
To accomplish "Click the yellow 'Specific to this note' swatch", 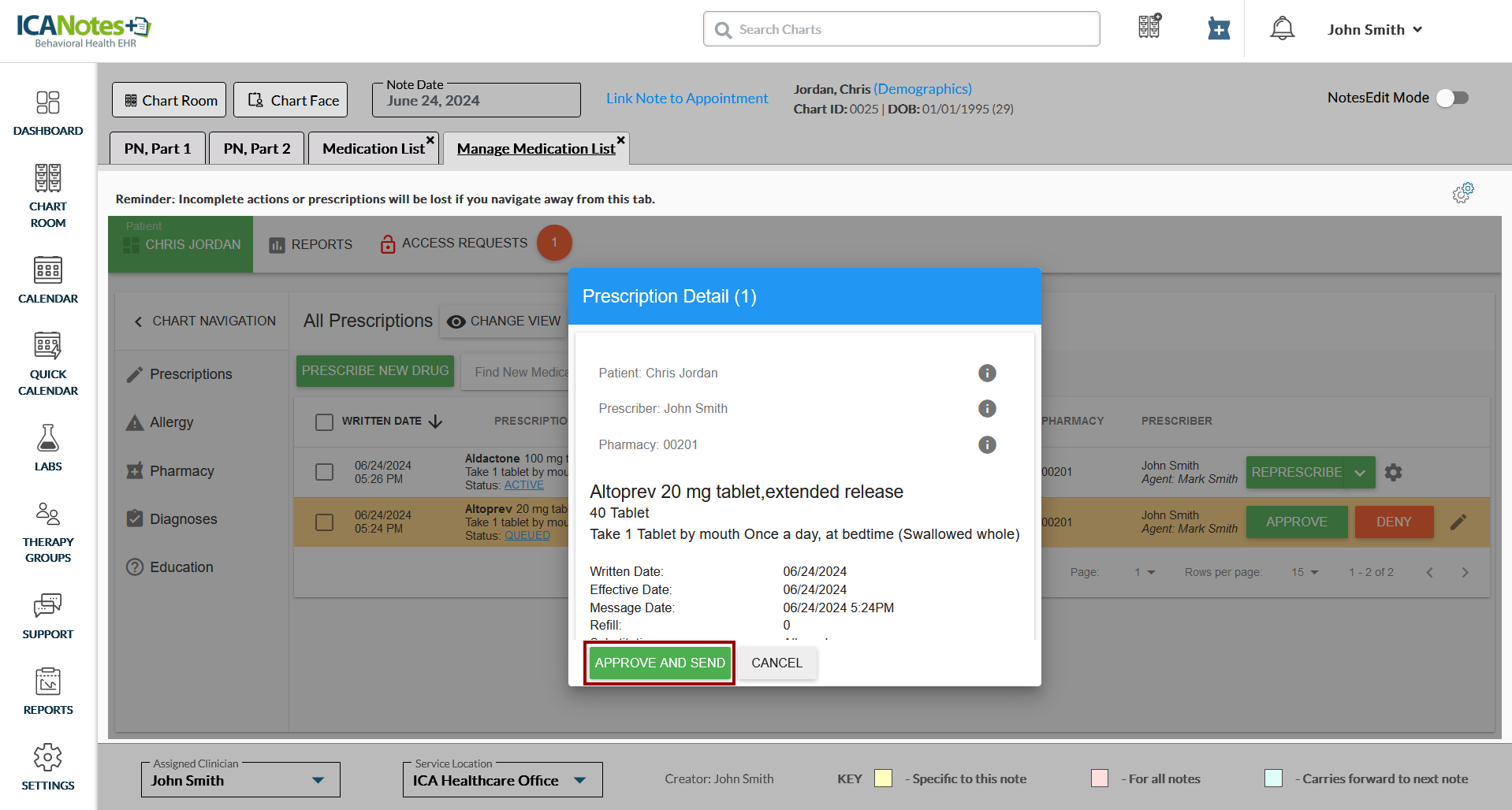I will [883, 778].
